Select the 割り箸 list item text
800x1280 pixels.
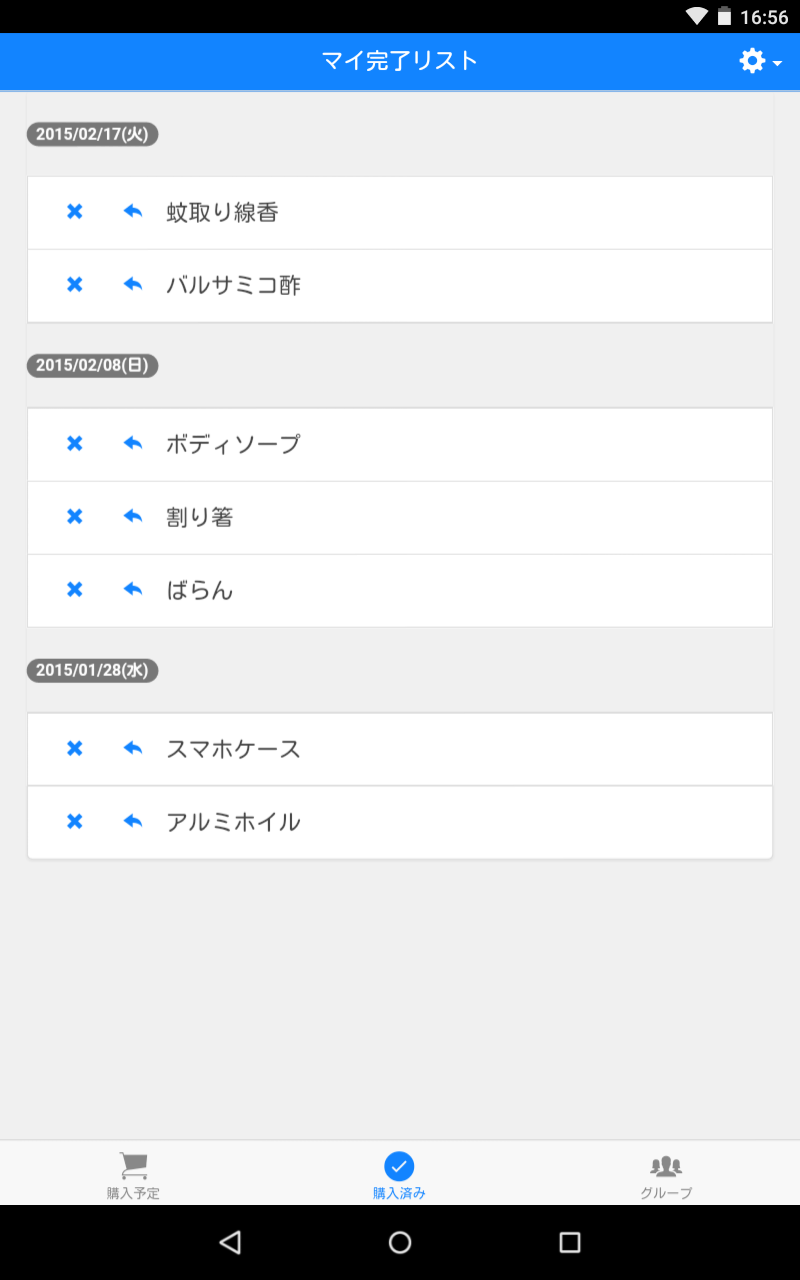pyautogui.click(x=200, y=517)
